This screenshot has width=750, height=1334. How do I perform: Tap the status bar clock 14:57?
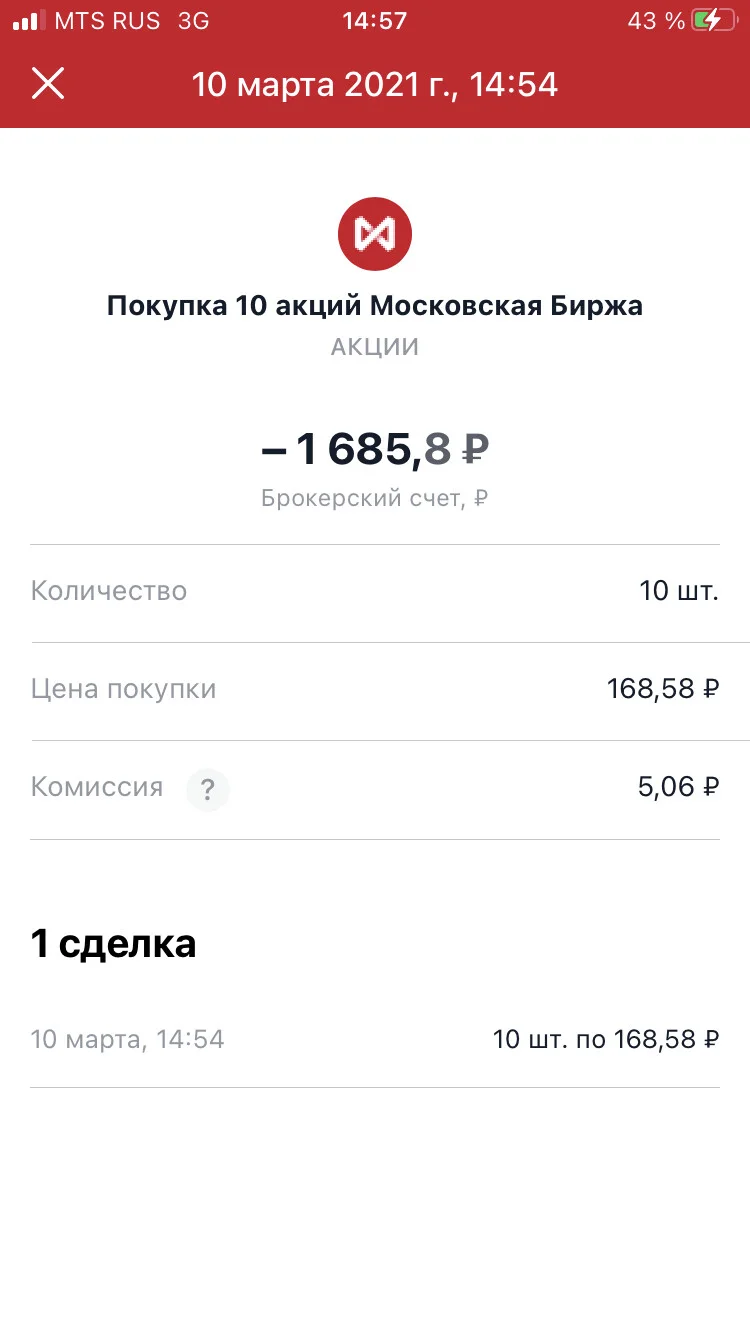tap(374, 21)
